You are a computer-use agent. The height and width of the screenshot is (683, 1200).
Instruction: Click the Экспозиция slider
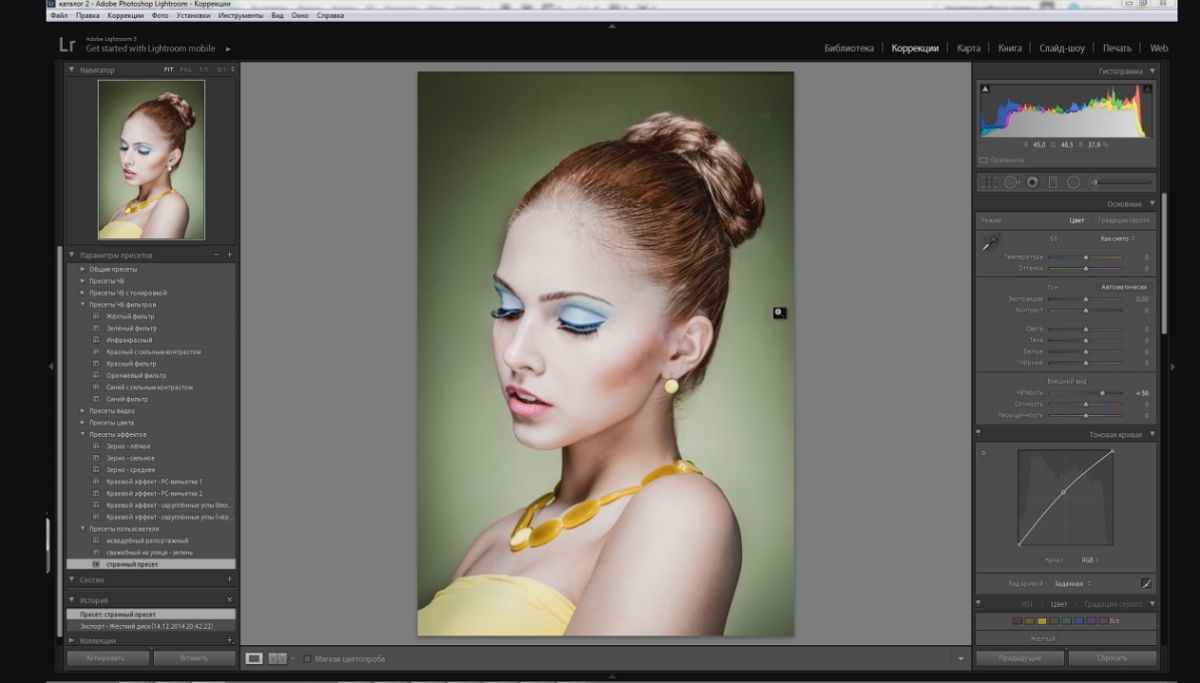pyautogui.click(x=1085, y=299)
